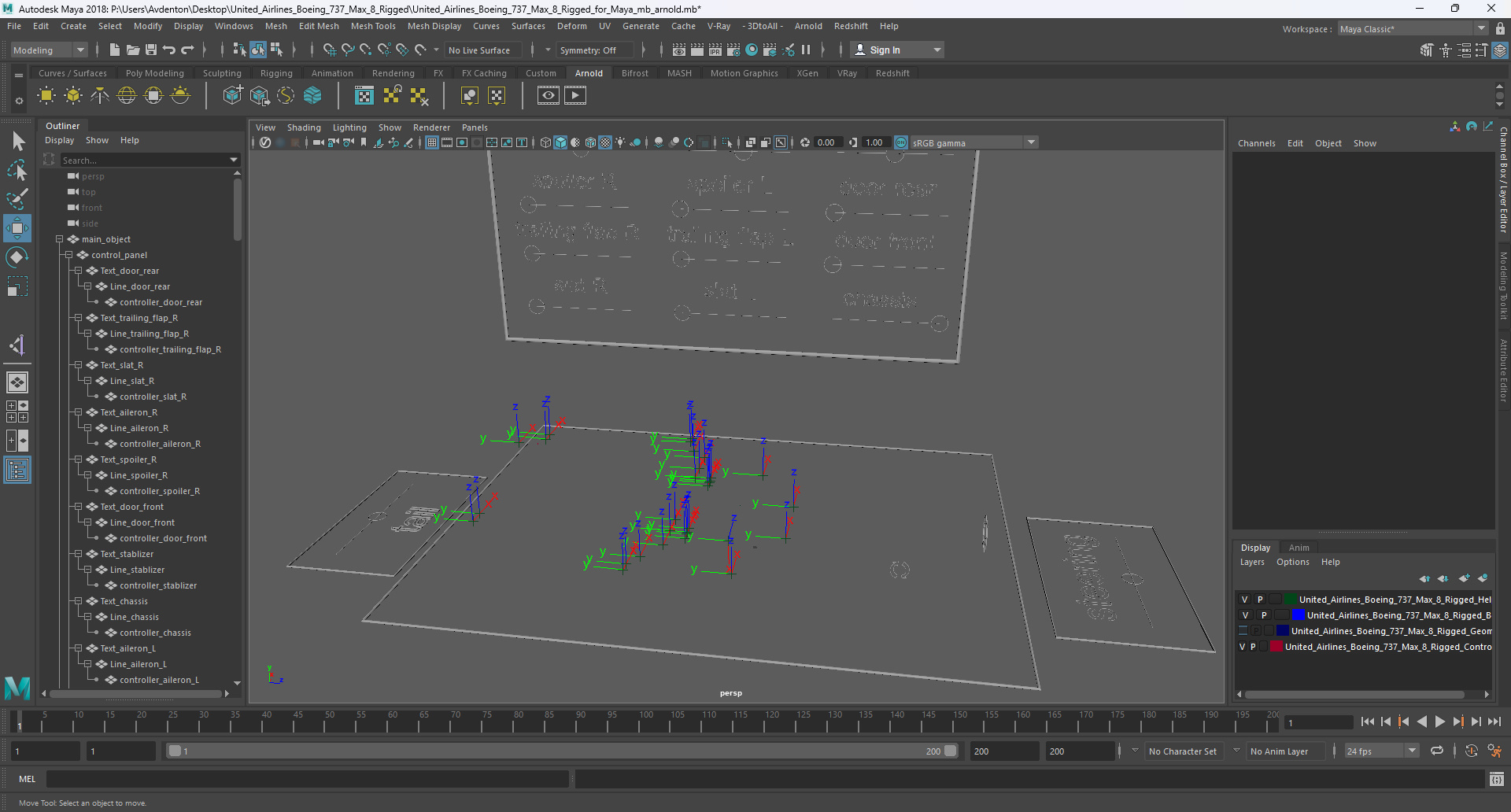Image resolution: width=1511 pixels, height=812 pixels.
Task: Save scene disk icon
Action: 151,50
